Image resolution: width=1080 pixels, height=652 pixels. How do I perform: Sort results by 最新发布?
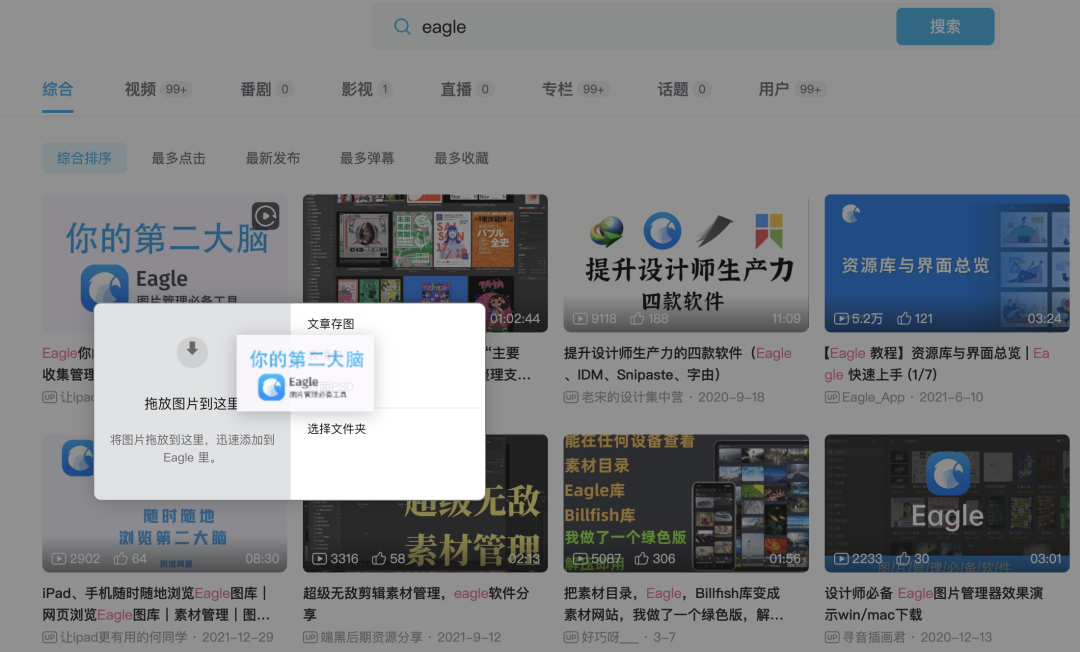point(273,157)
